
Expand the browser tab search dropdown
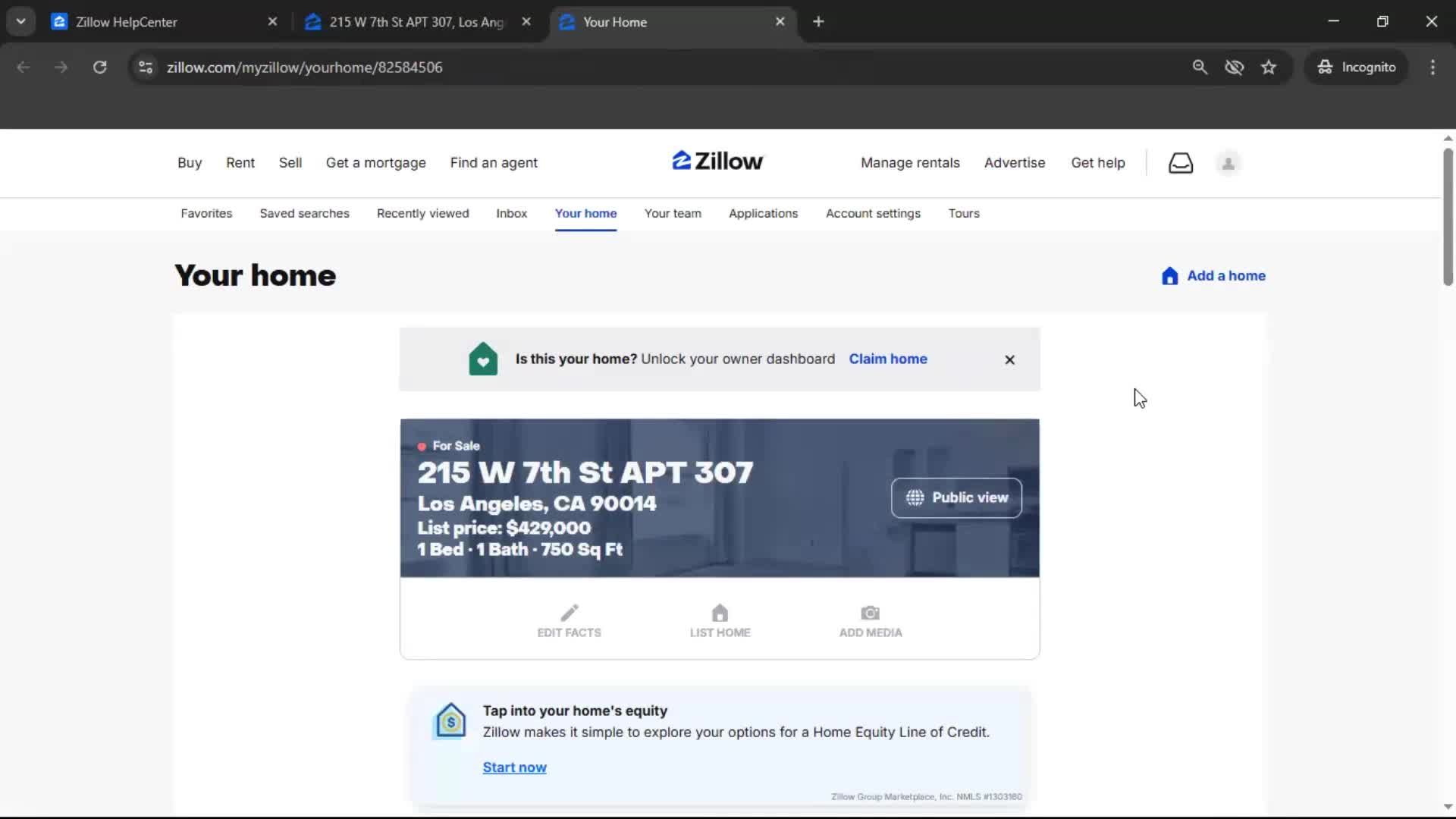(20, 22)
